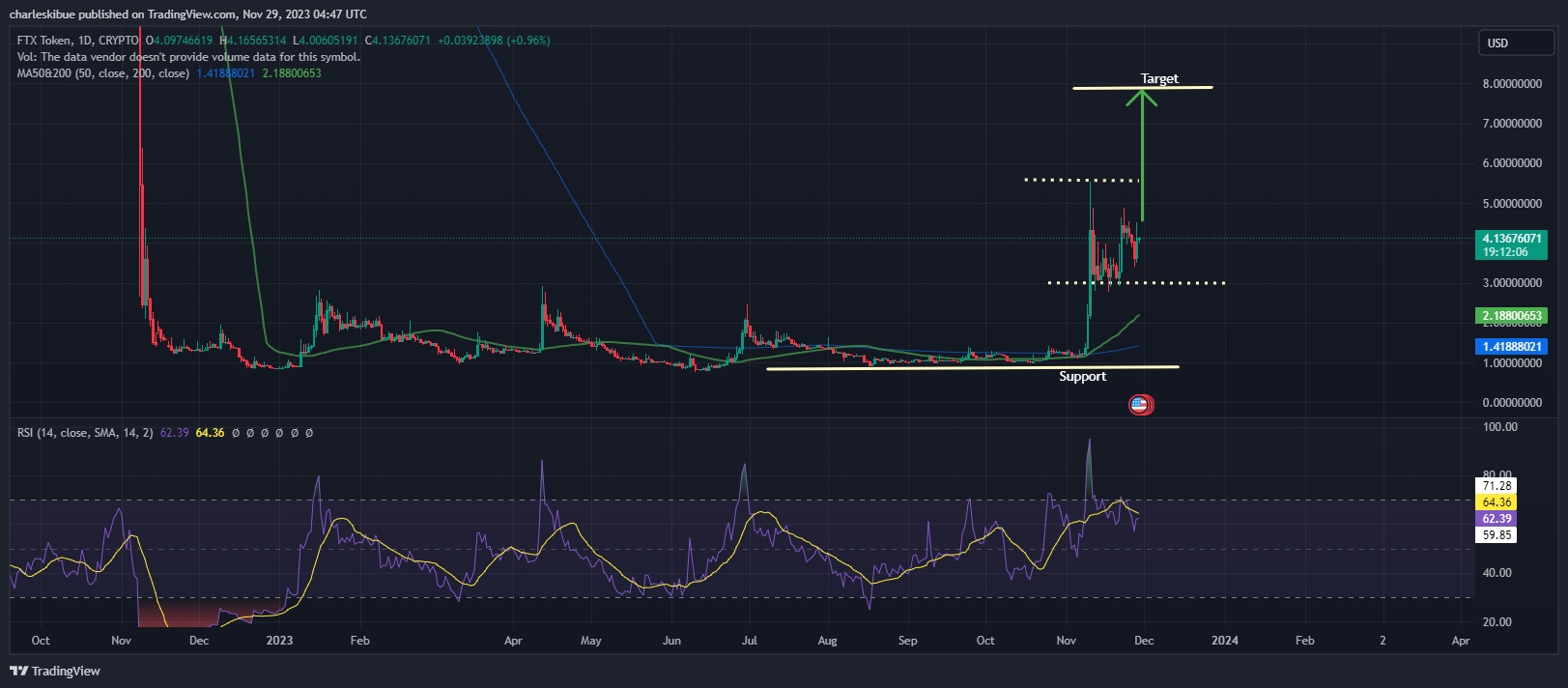This screenshot has height=688, width=1568.
Task: Click the 6.00000000 price axis level
Action: [1512, 163]
